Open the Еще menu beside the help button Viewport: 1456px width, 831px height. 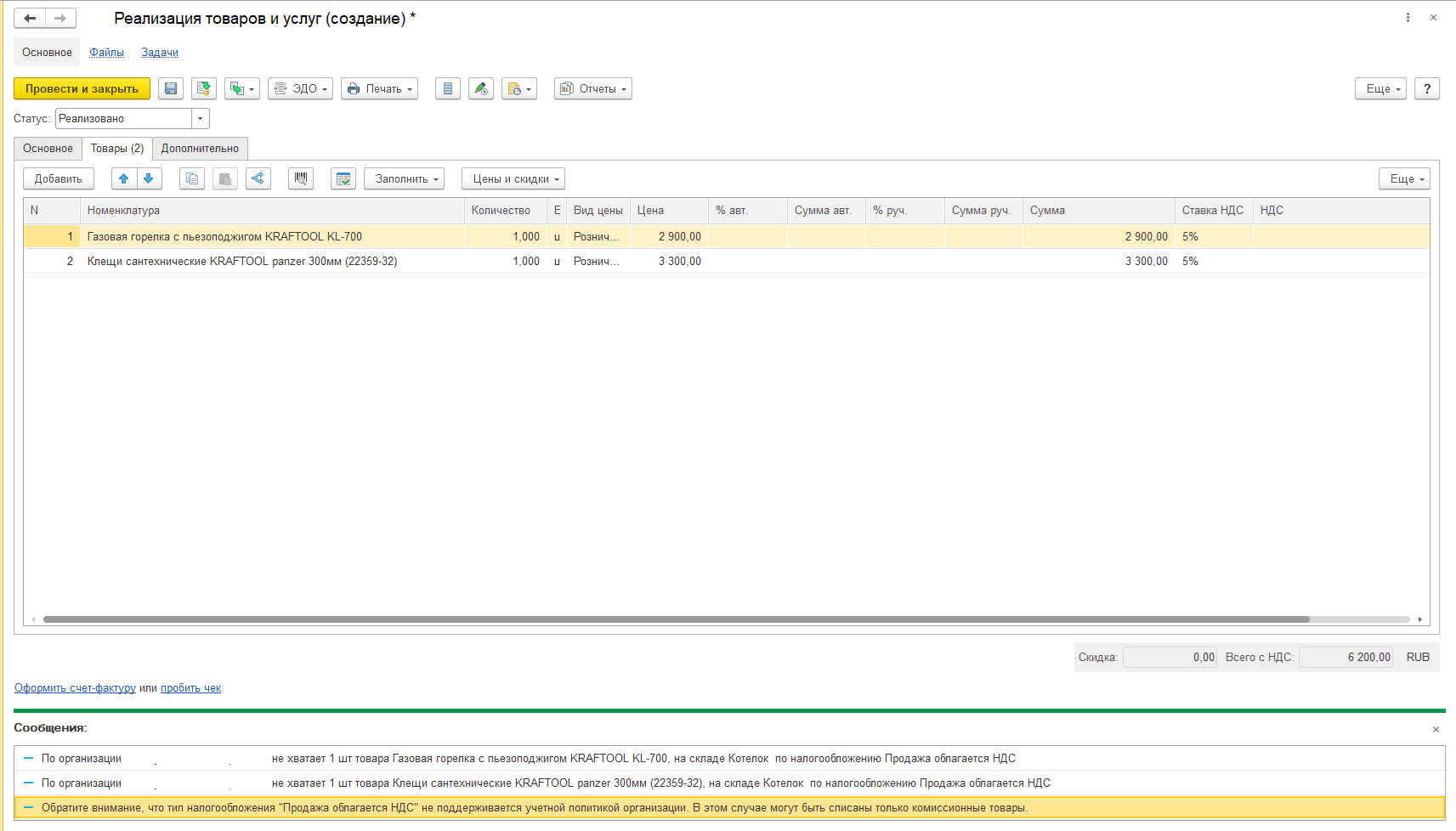tap(1381, 88)
